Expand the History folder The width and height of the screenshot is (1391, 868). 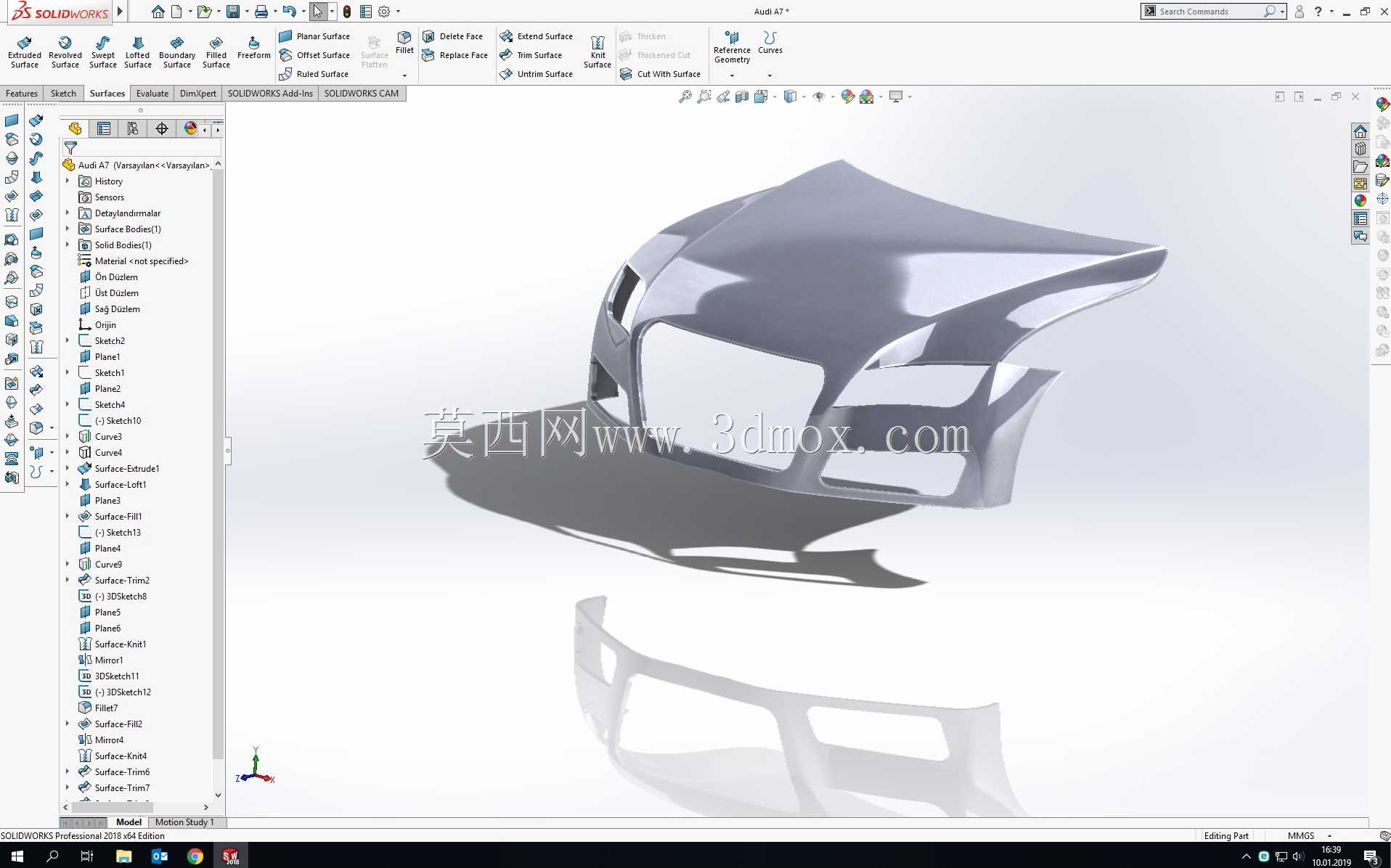click(68, 181)
